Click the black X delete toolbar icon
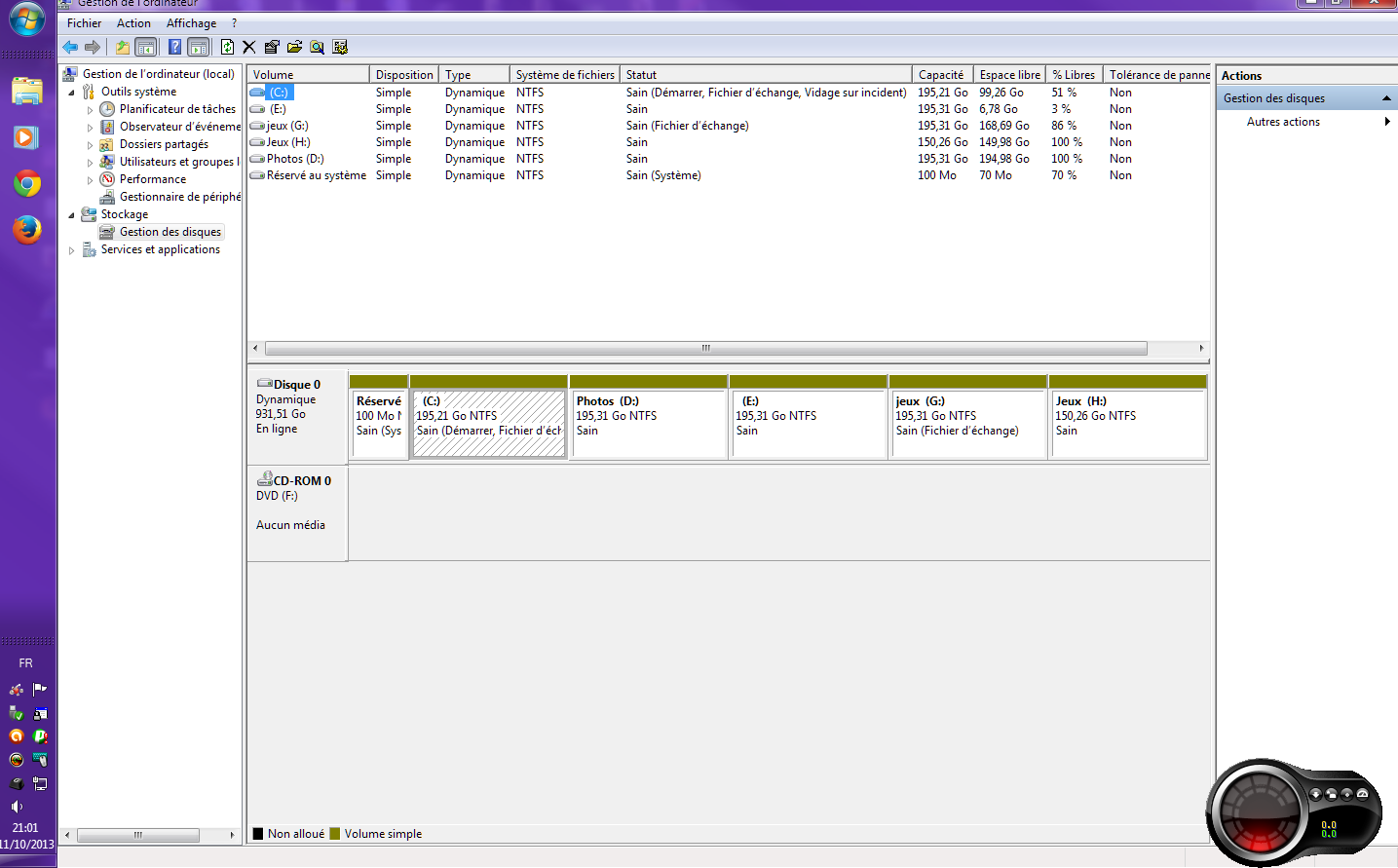 coord(249,47)
